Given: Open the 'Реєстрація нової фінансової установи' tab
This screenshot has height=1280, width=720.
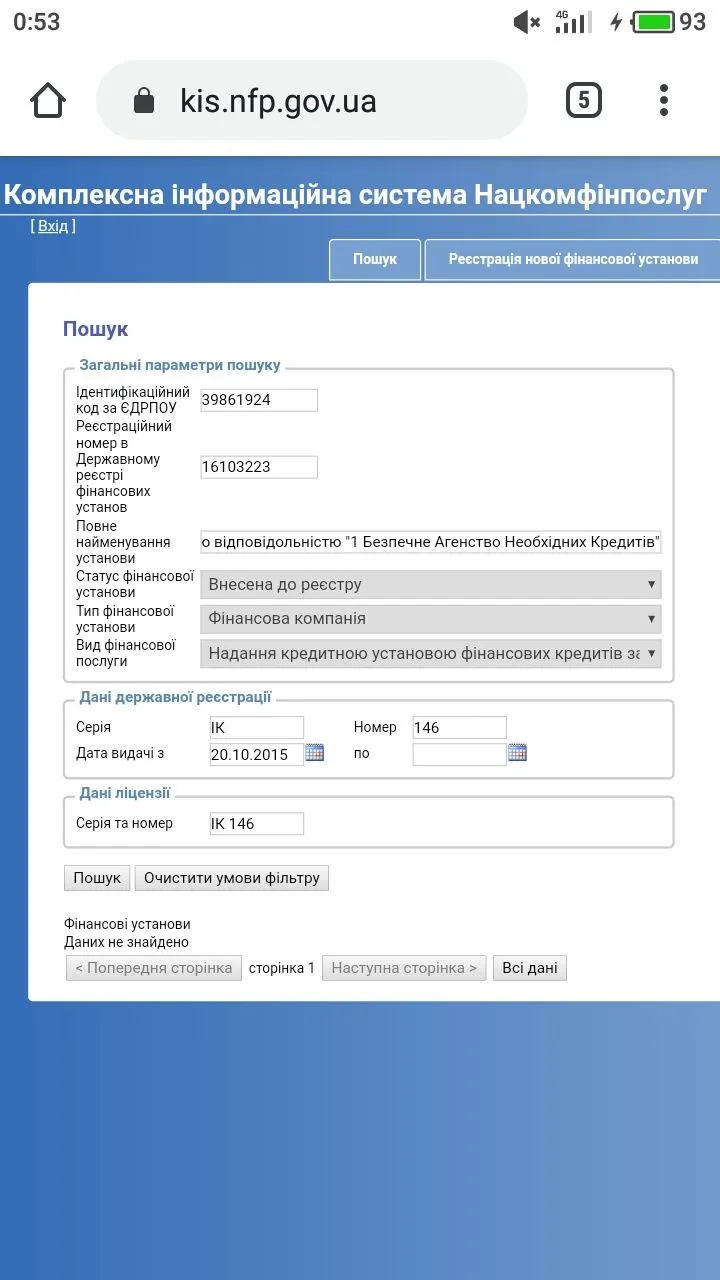Looking at the screenshot, I should click(572, 260).
